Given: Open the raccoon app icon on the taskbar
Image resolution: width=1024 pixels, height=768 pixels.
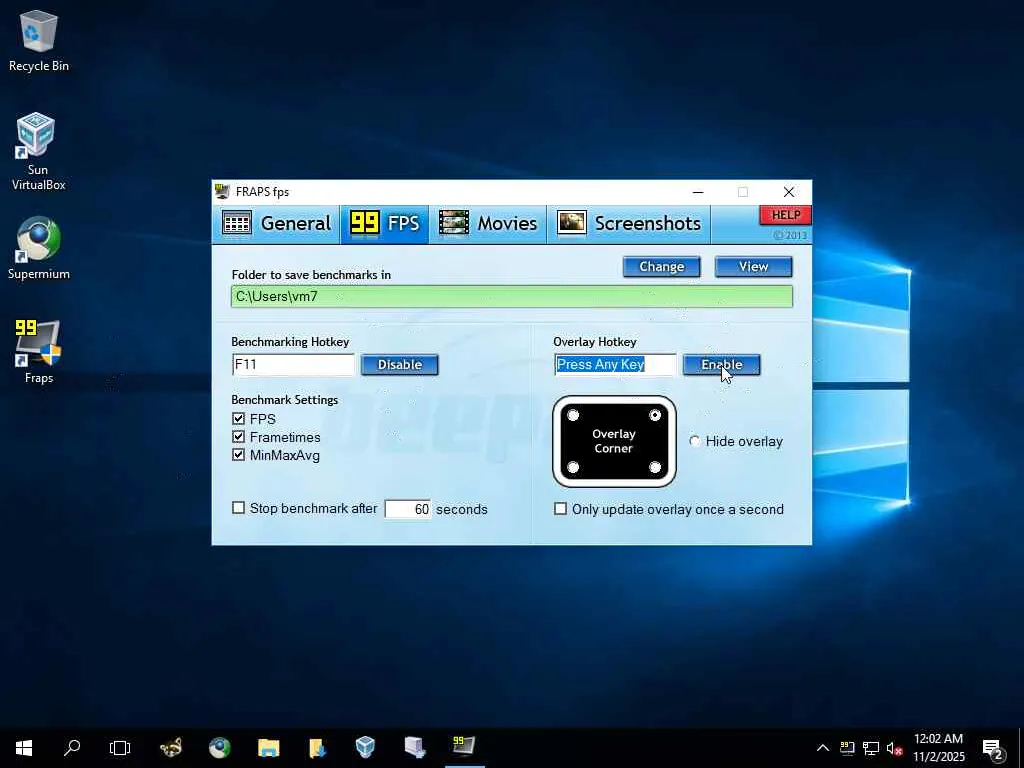Looking at the screenshot, I should [x=171, y=748].
